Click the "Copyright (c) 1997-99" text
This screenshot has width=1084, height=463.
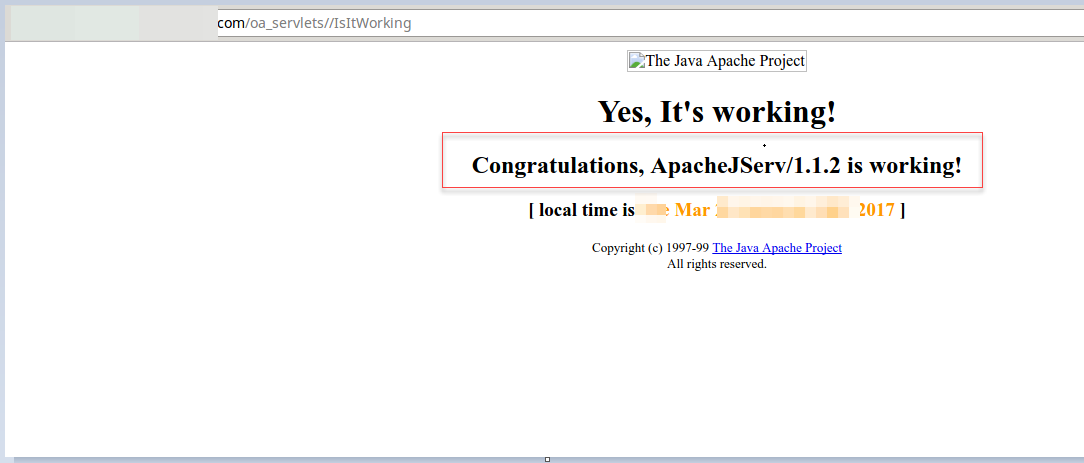coord(651,248)
